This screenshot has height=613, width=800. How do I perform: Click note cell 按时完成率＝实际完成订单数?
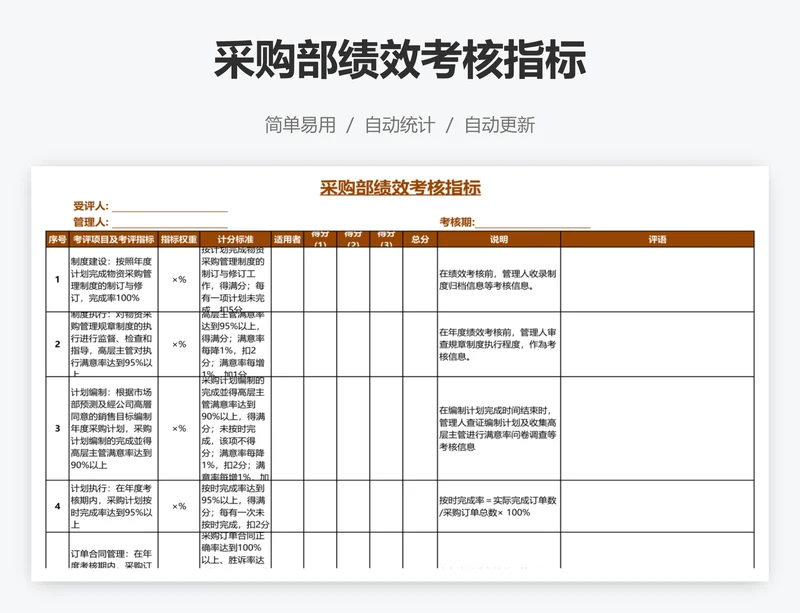pos(499,506)
